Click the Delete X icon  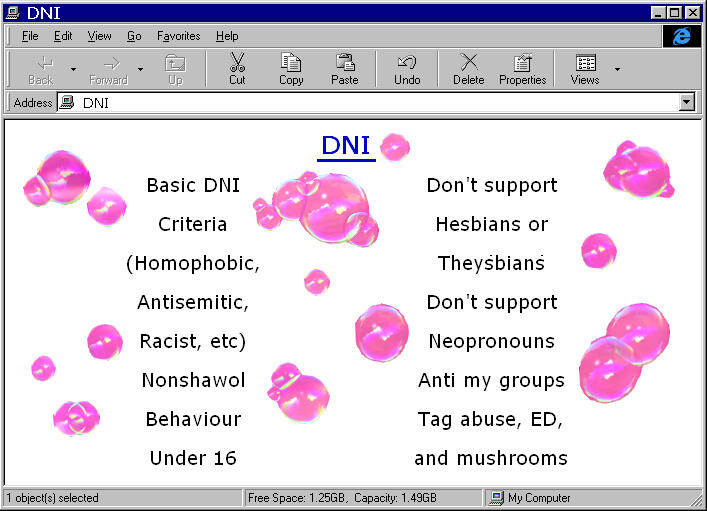pyautogui.click(x=468, y=63)
